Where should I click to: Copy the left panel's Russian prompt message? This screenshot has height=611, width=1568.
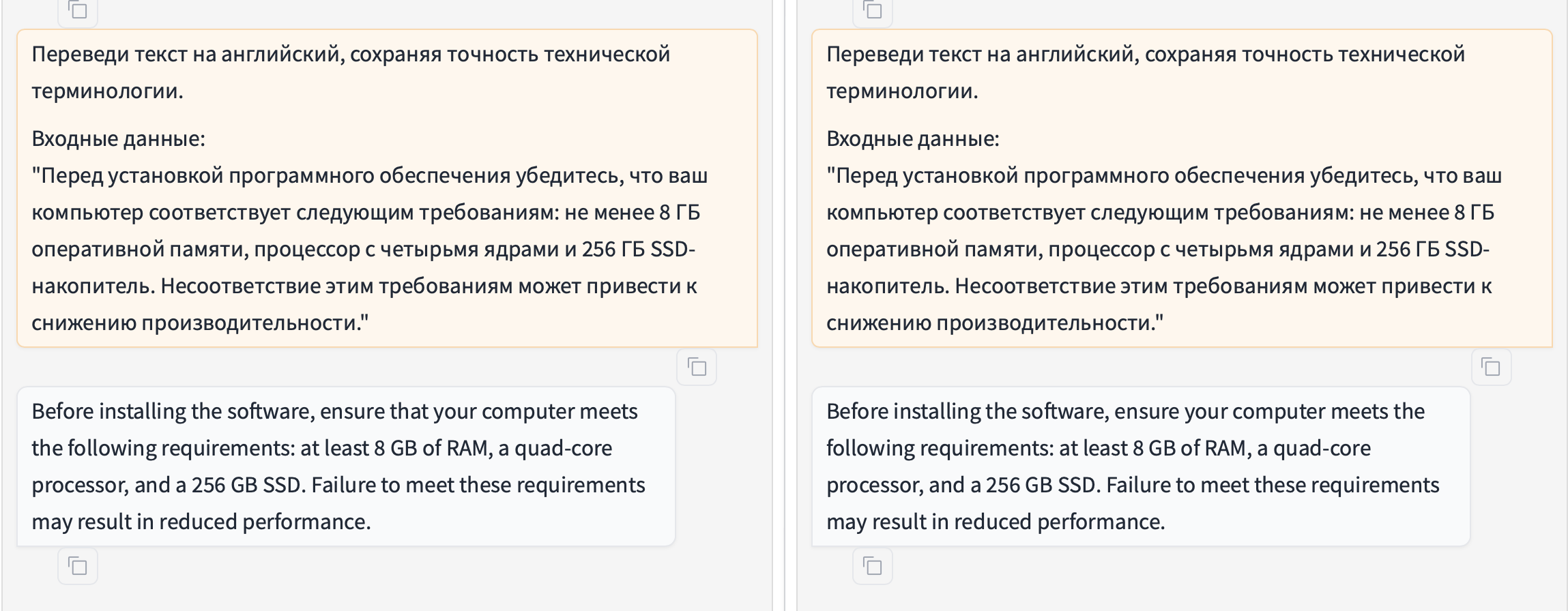697,368
